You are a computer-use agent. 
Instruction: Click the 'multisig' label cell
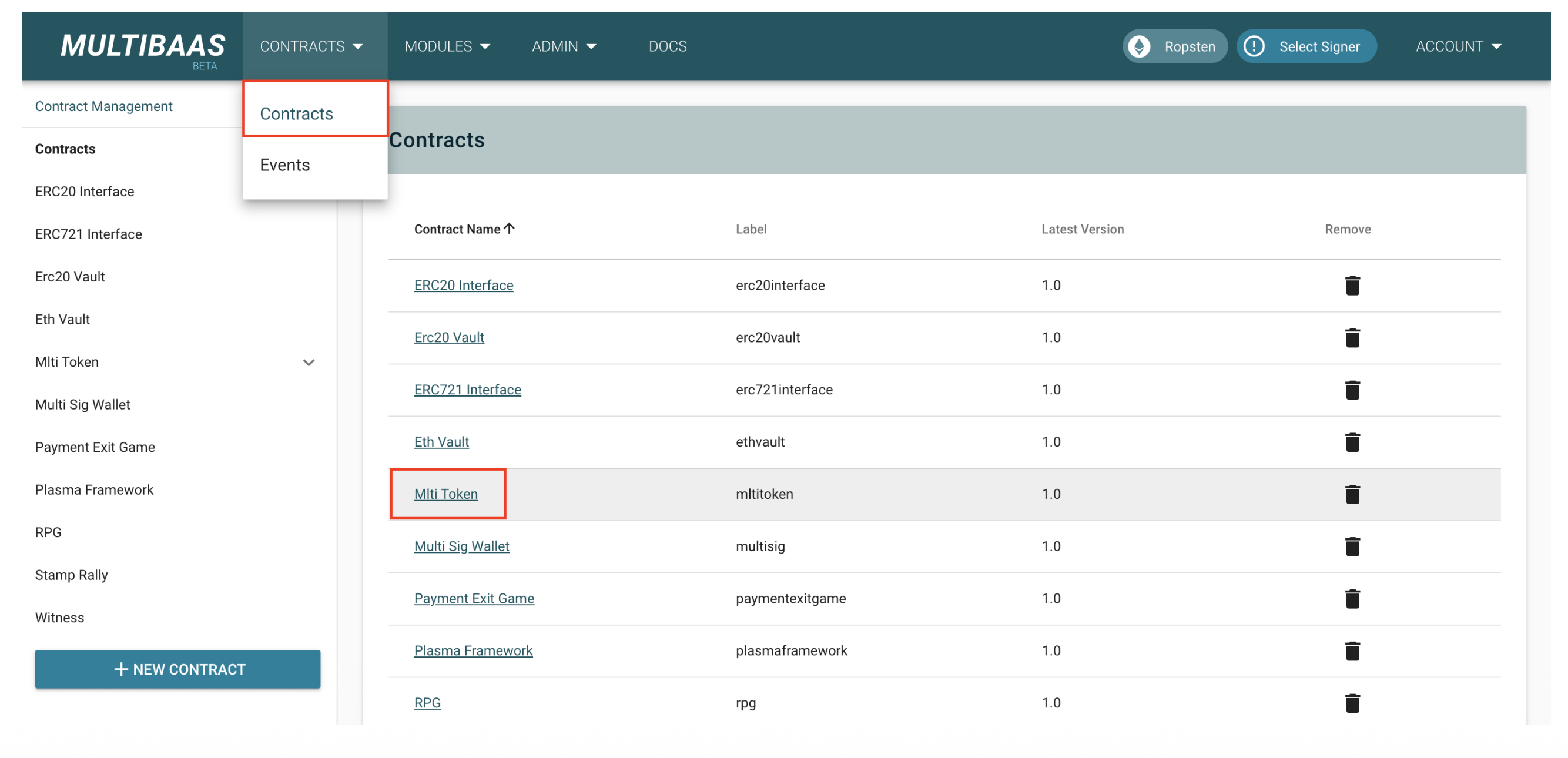[x=760, y=547]
